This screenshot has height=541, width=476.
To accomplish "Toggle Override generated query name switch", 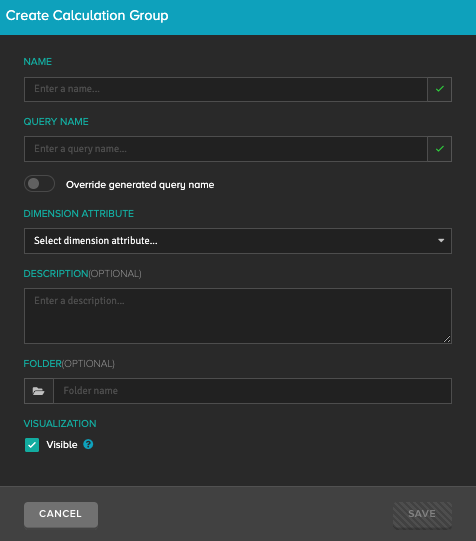I will pos(39,184).
